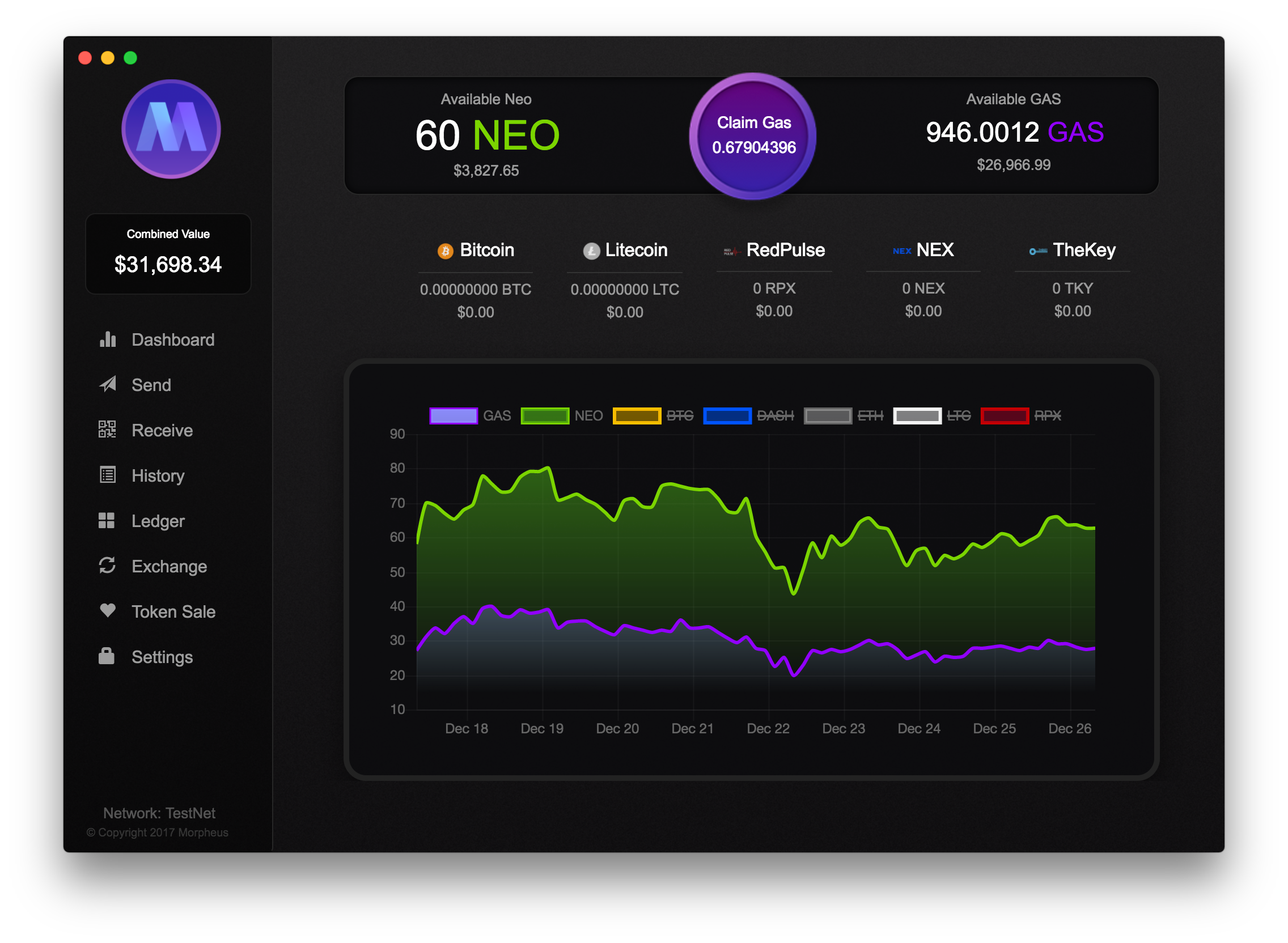
Task: Show the DASH series via legend swatch
Action: [x=727, y=415]
